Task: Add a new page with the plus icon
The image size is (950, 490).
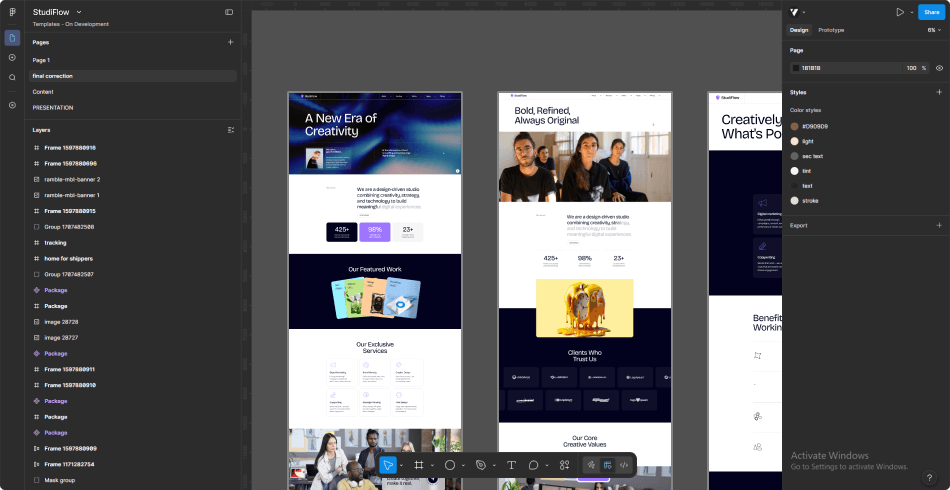Action: pos(230,42)
